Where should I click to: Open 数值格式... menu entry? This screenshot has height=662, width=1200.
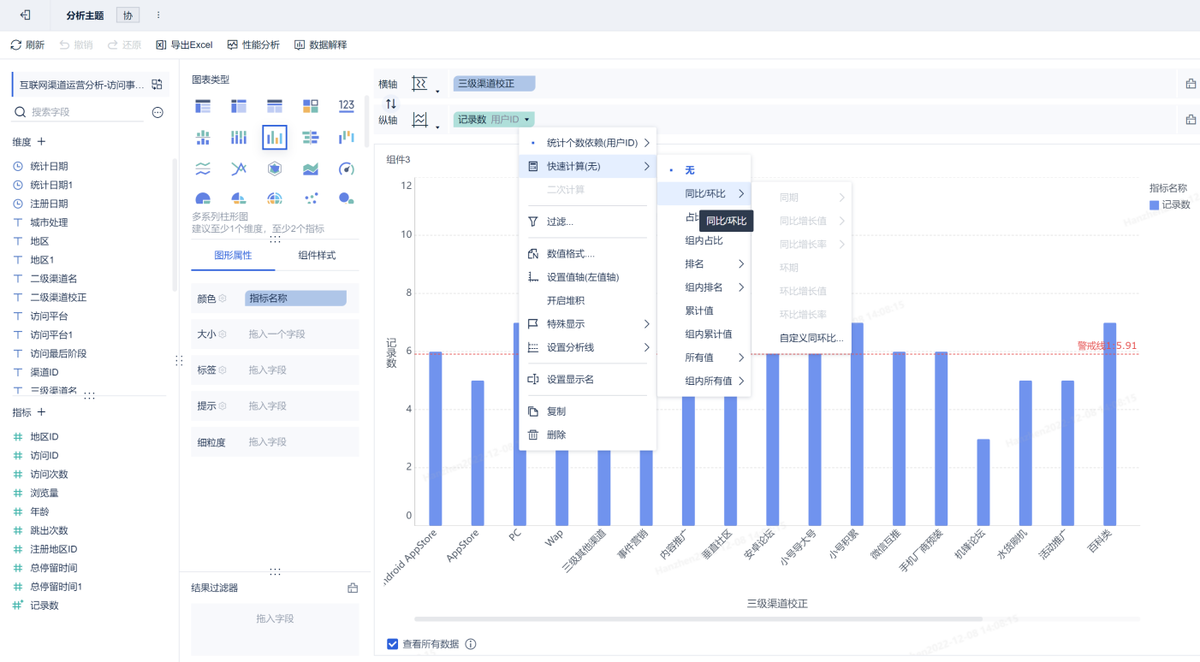coord(588,254)
